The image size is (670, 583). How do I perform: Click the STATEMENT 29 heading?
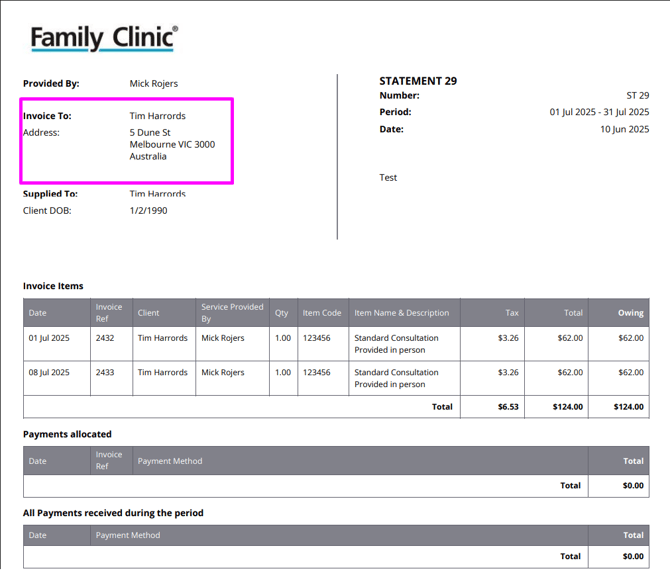(x=418, y=81)
